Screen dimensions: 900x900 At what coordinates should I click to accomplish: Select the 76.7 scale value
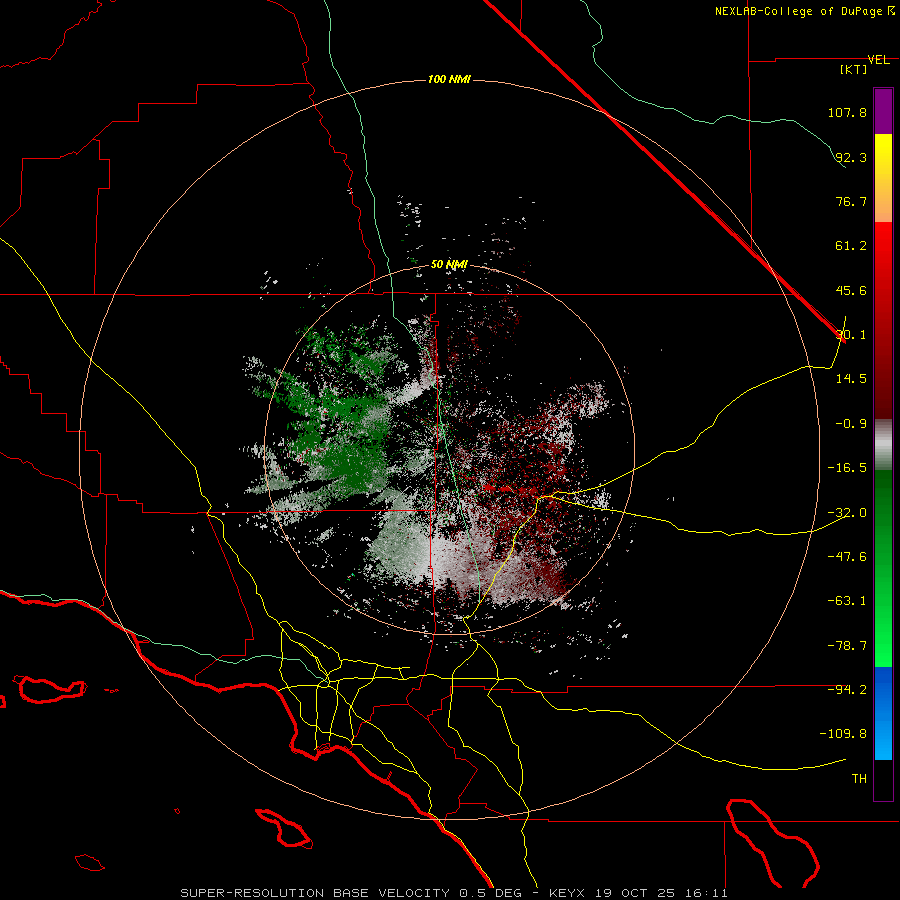(851, 201)
